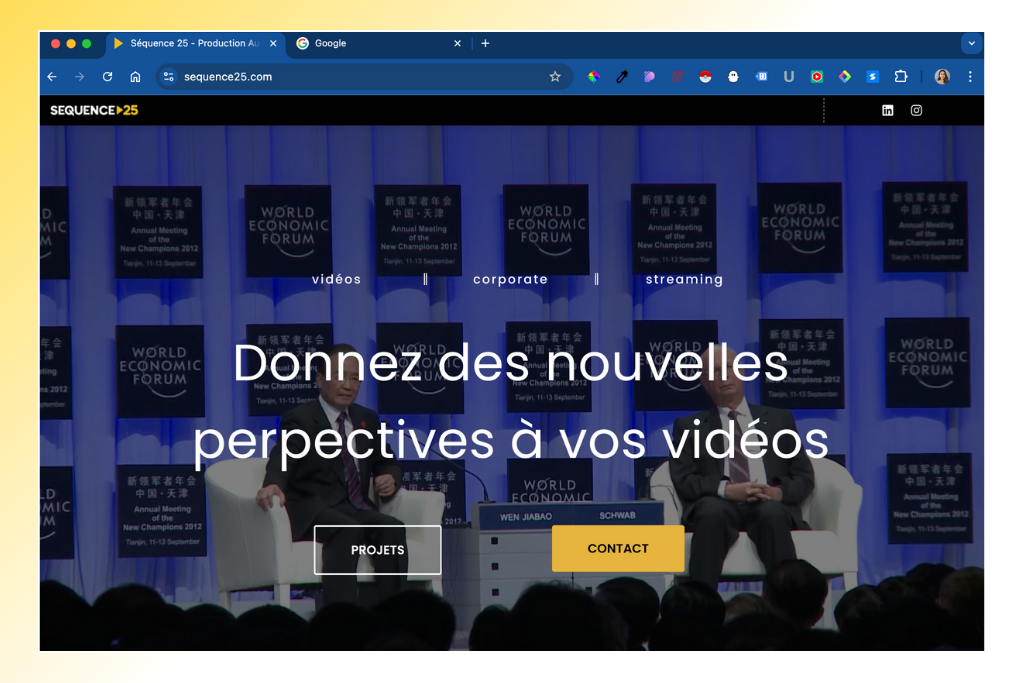Open the Extensions puzzle piece menu
Viewport: 1024px width, 683px height.
tap(900, 77)
